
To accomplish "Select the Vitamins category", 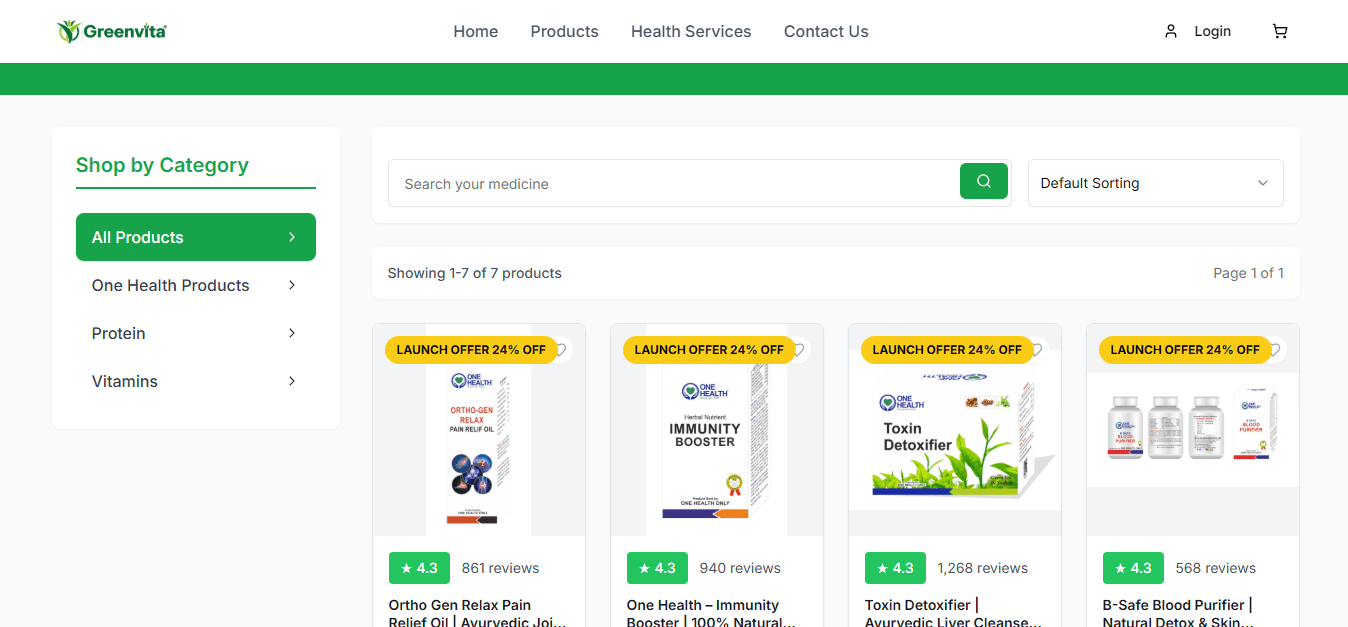I will coord(196,381).
